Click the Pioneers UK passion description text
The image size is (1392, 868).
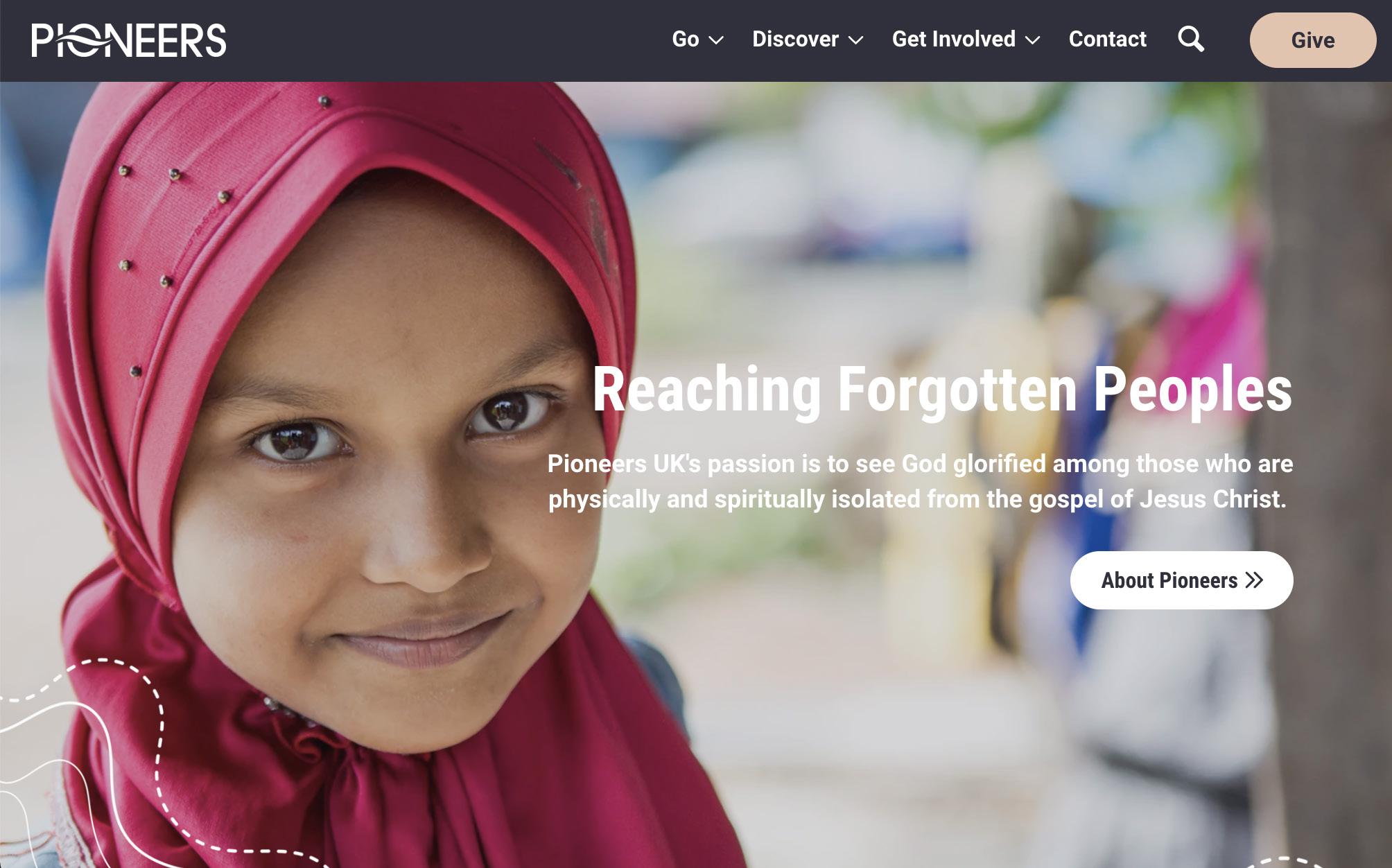tap(920, 481)
